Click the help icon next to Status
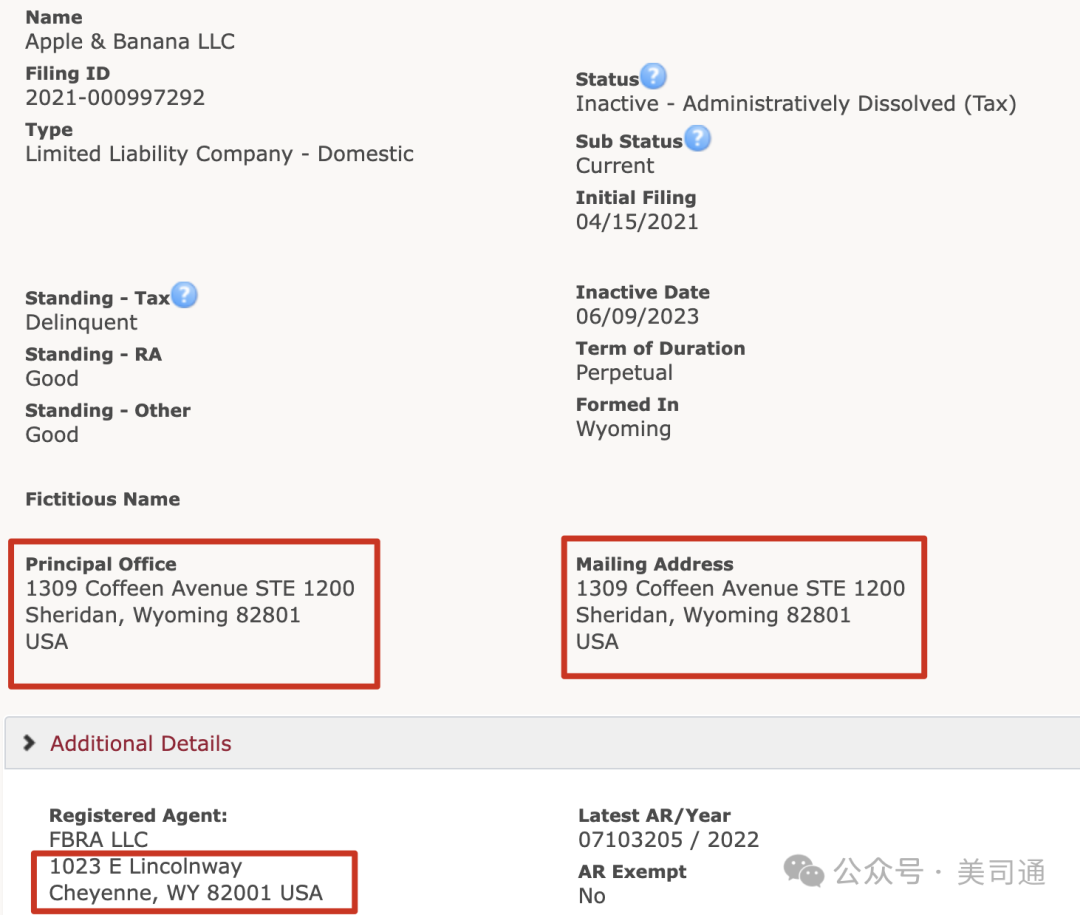The image size is (1080, 915). coord(653,76)
